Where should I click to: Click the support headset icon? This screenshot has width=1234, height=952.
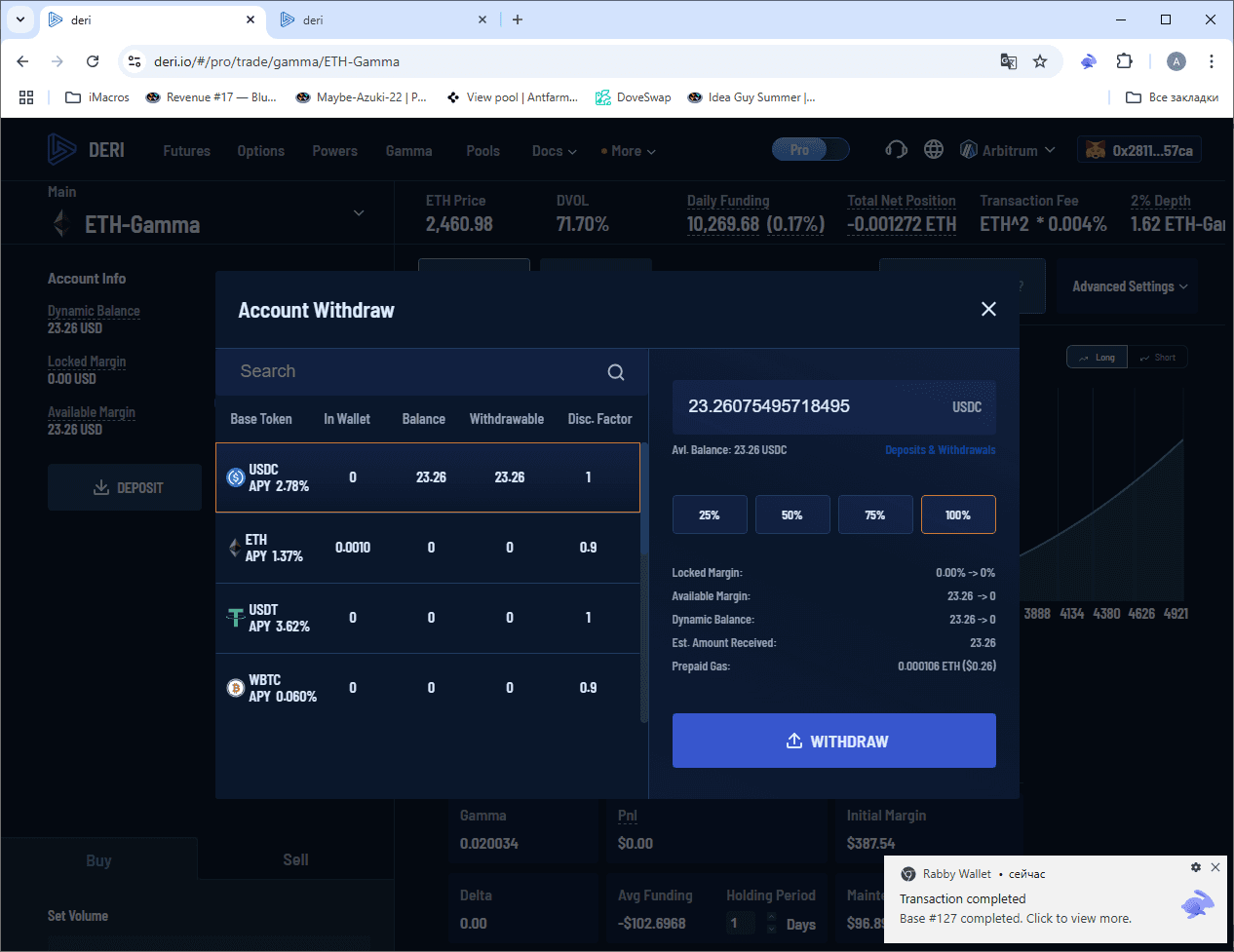pyautogui.click(x=896, y=149)
